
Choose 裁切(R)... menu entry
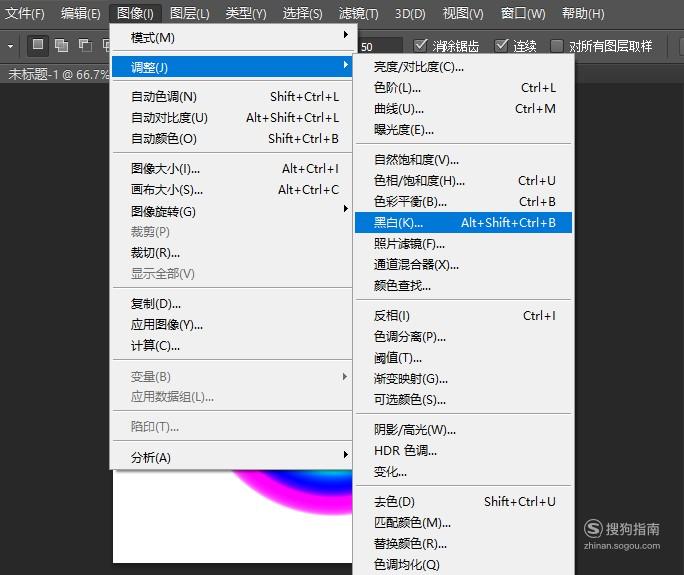click(232, 253)
